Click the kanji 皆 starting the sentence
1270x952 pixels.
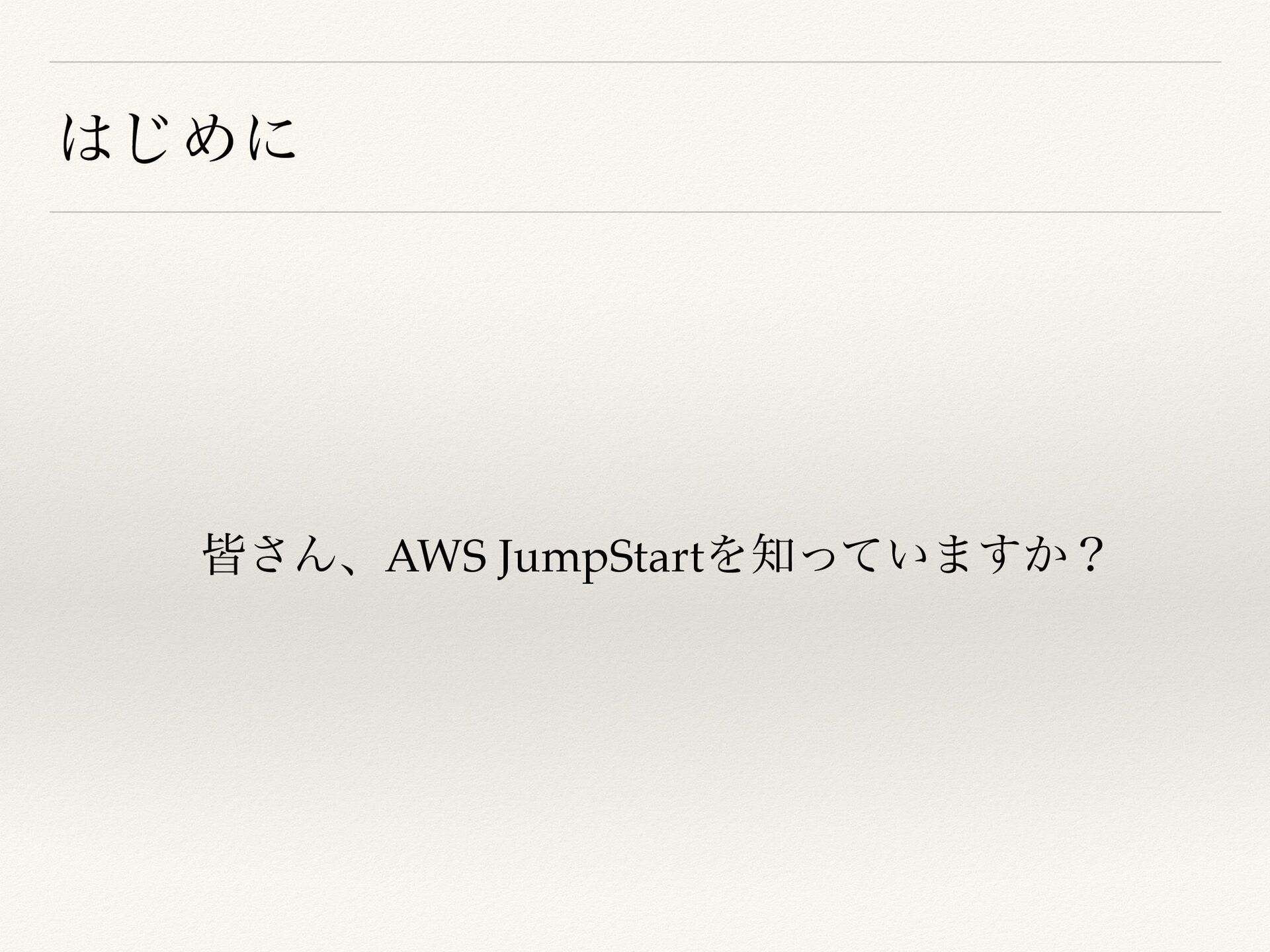[224, 557]
